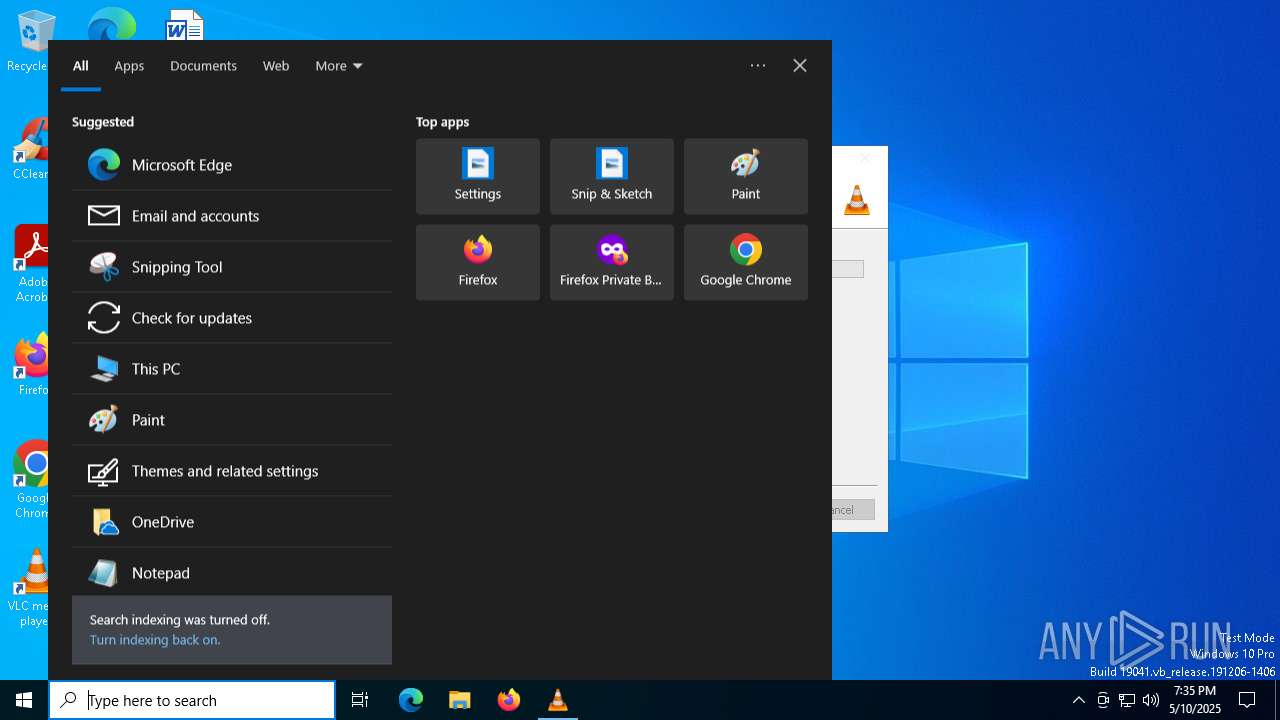Focus the Type here to search box
Viewport: 1280px width, 720px height.
[x=192, y=700]
